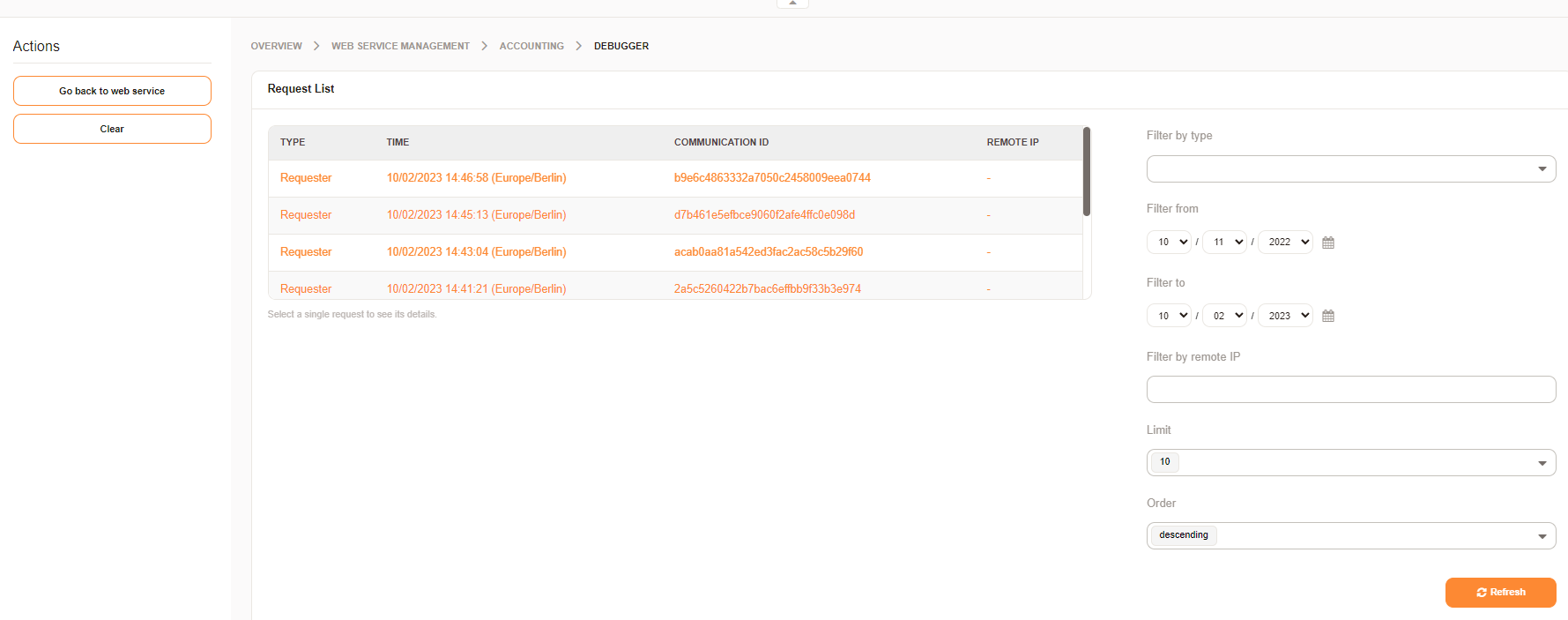Open the Filter to calendar picker icon

(x=1328, y=316)
